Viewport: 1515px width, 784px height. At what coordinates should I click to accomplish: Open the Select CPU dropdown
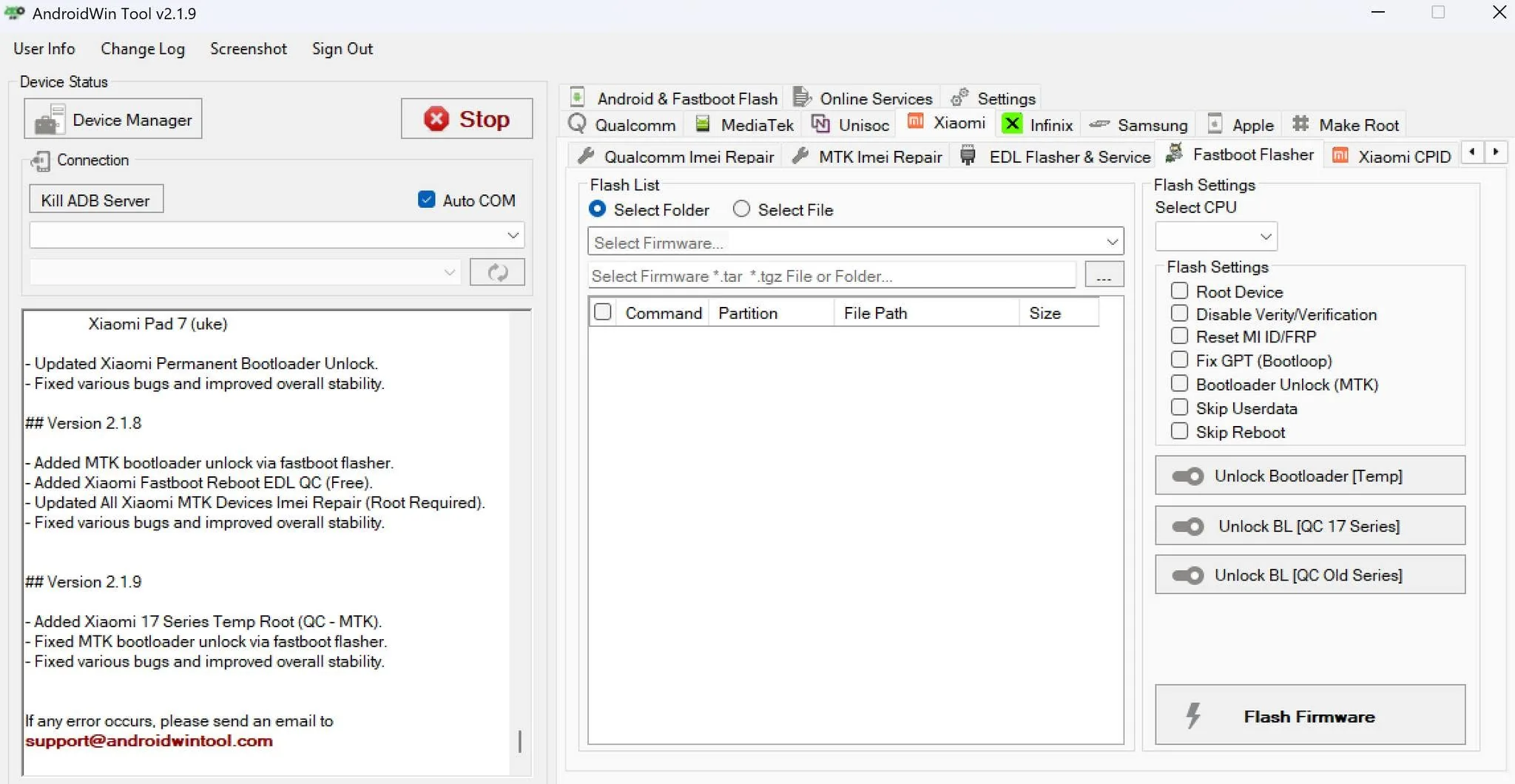(1216, 237)
